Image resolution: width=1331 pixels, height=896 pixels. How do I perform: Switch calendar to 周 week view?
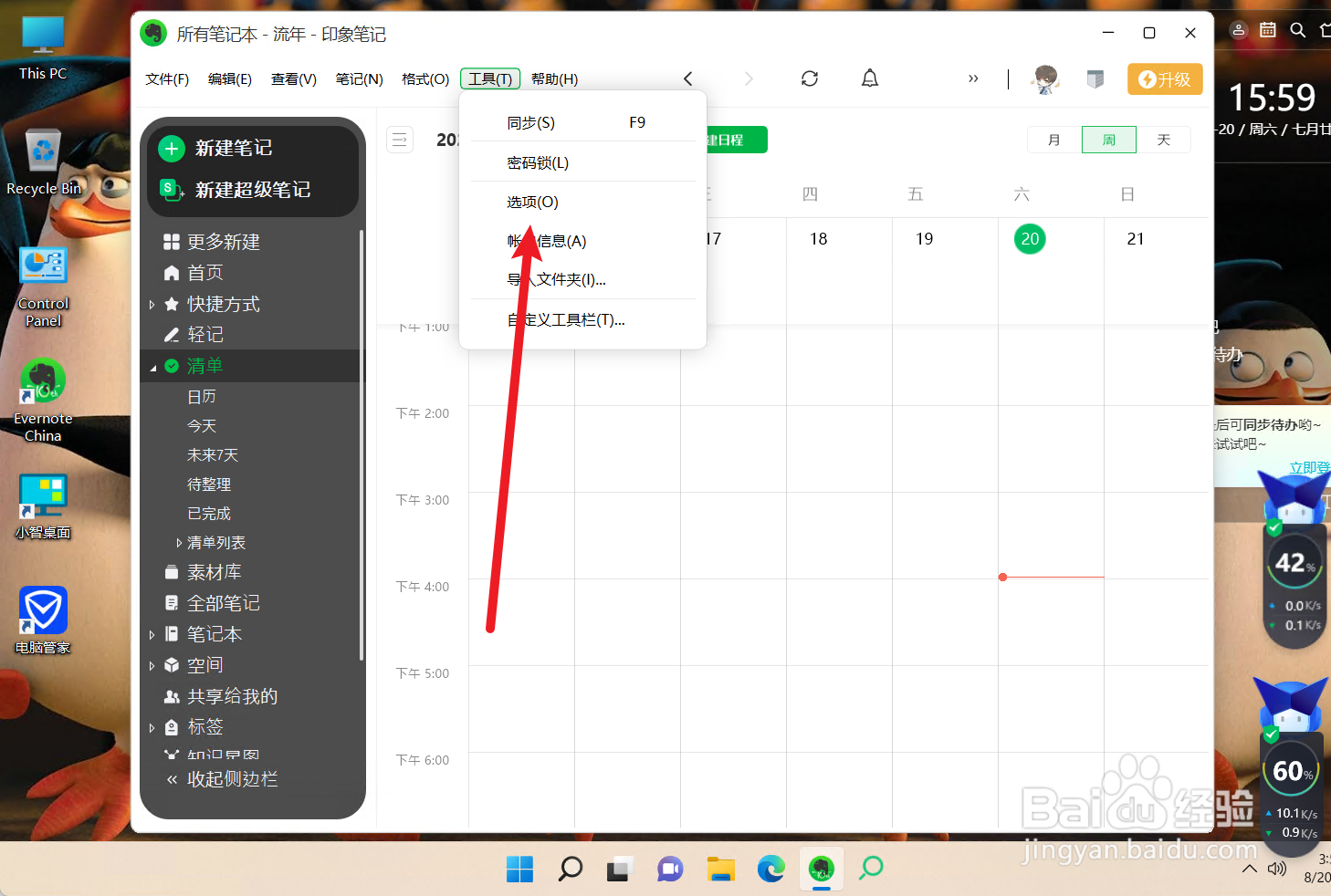(1109, 140)
